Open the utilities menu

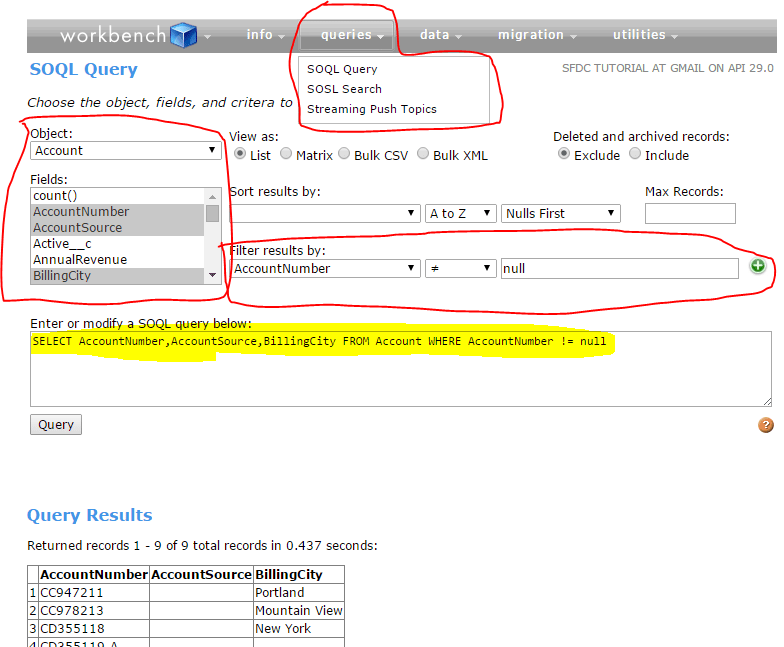[645, 35]
